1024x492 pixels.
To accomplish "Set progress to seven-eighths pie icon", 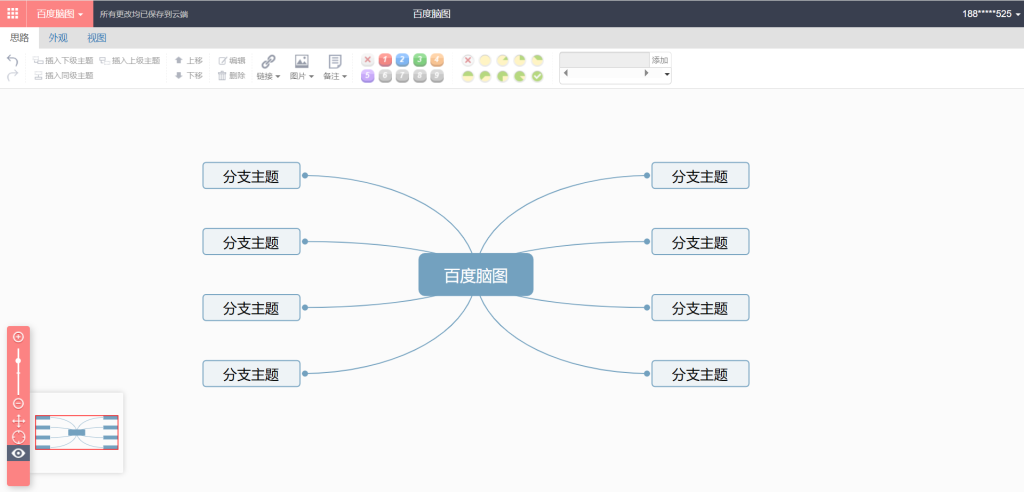I will pos(520,76).
